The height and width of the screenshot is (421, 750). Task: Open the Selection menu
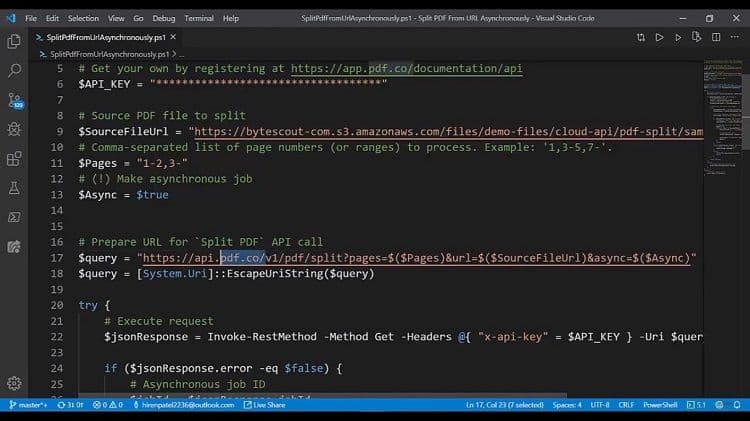(x=83, y=18)
